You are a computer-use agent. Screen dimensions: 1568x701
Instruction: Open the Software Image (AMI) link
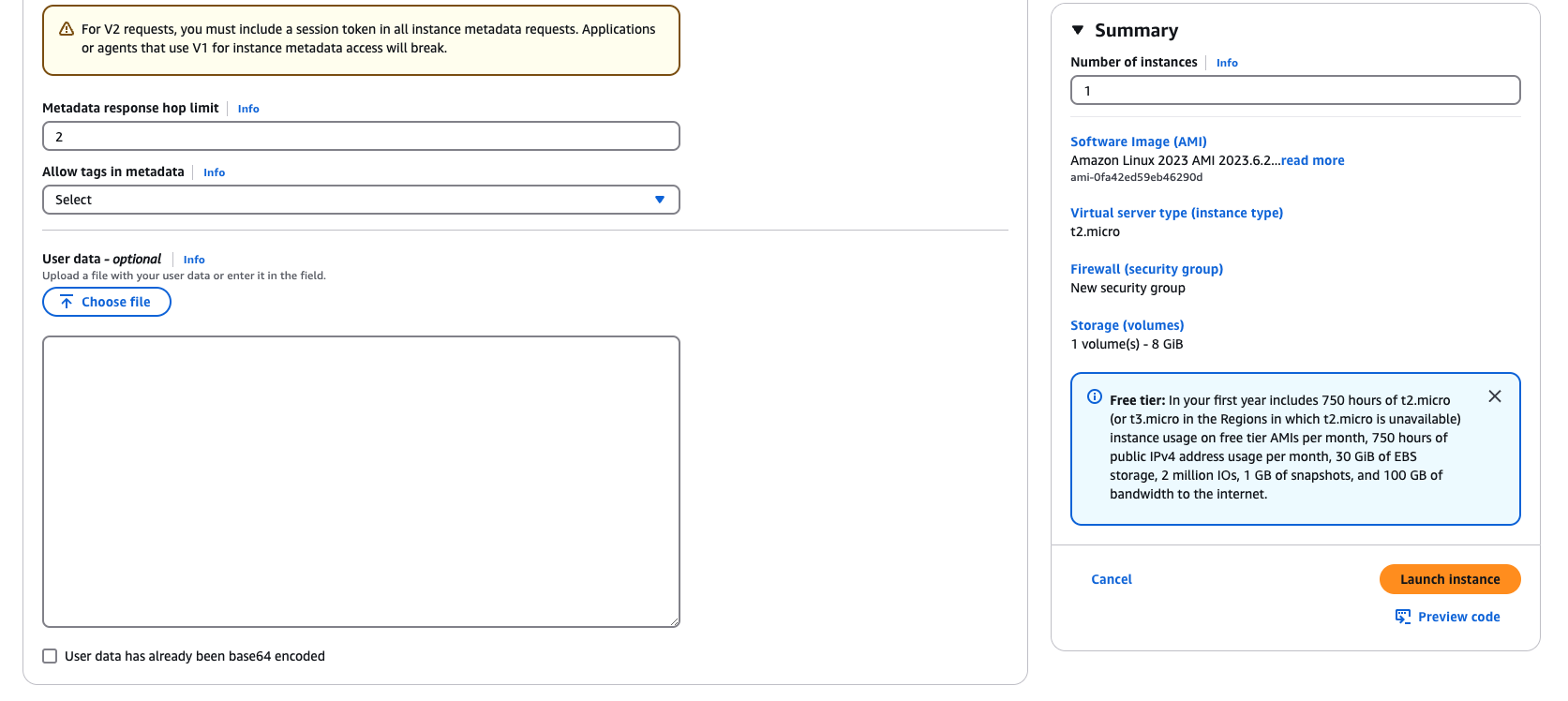click(x=1139, y=142)
